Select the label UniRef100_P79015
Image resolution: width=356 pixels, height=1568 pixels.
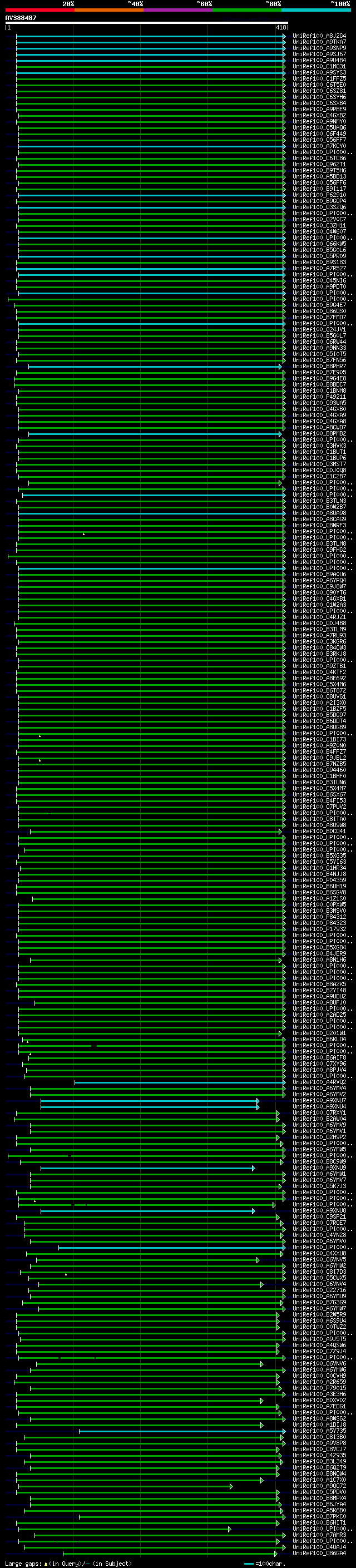[319, 1388]
